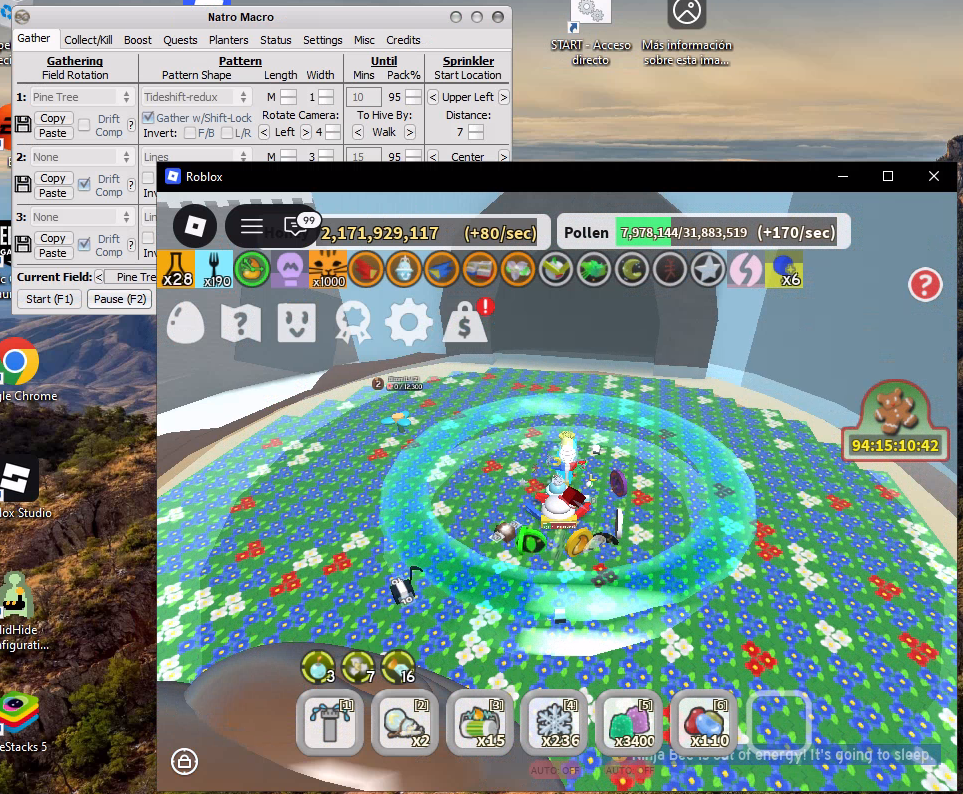Toggle Invert L/R checkbox
The height and width of the screenshot is (794, 963).
(x=227, y=133)
